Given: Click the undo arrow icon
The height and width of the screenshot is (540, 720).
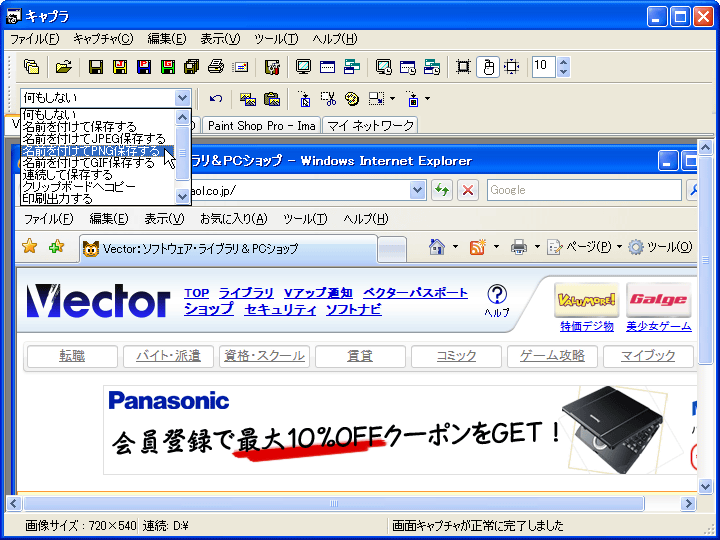Looking at the screenshot, I should click(216, 98).
